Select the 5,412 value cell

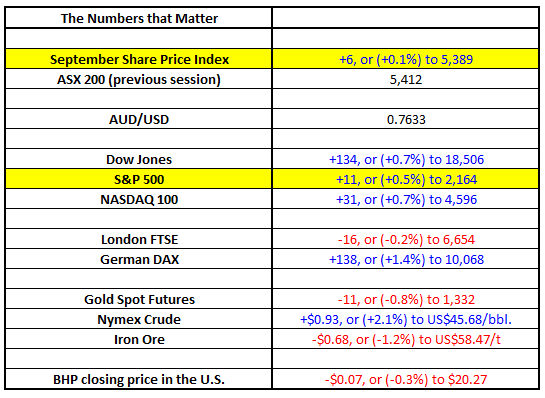(406, 79)
